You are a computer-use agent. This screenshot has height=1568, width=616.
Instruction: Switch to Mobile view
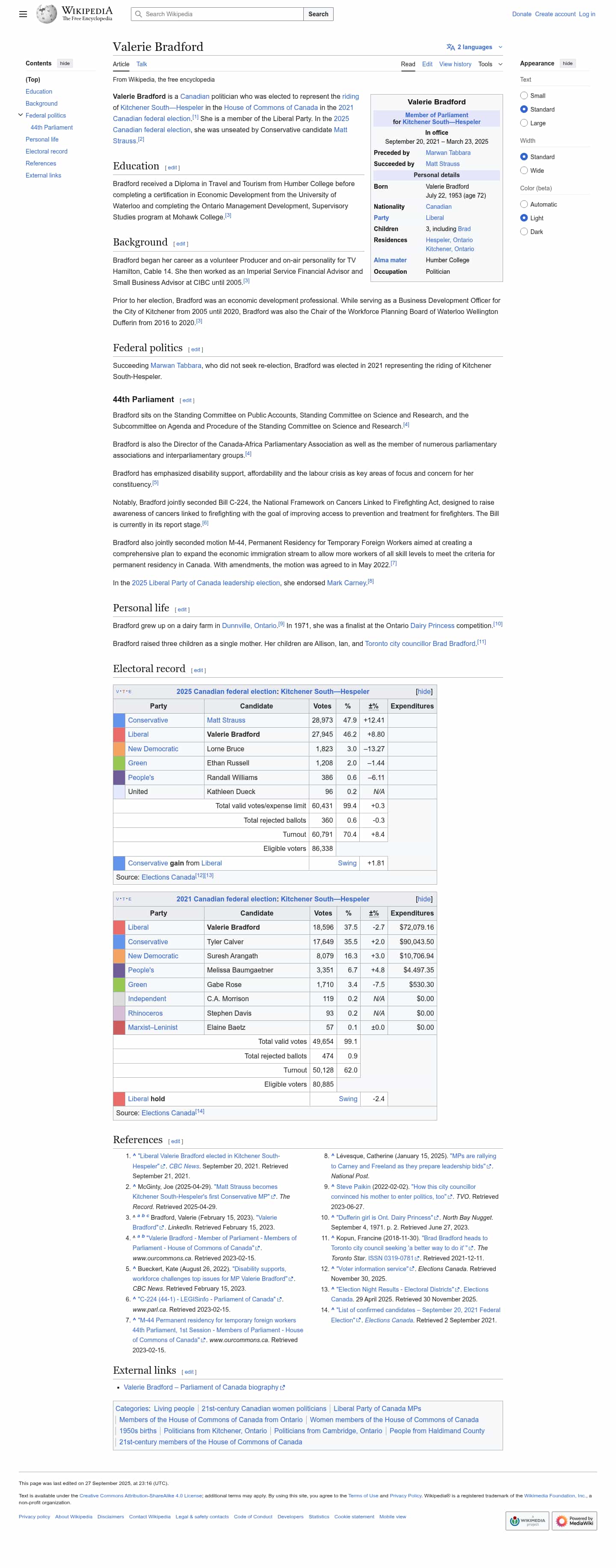tap(393, 1516)
